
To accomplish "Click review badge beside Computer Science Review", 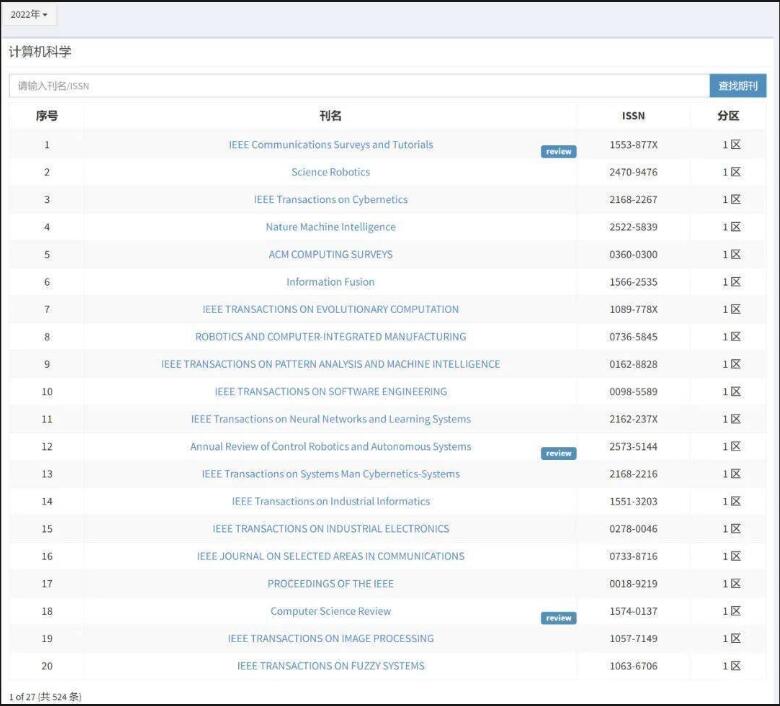I will click(558, 618).
